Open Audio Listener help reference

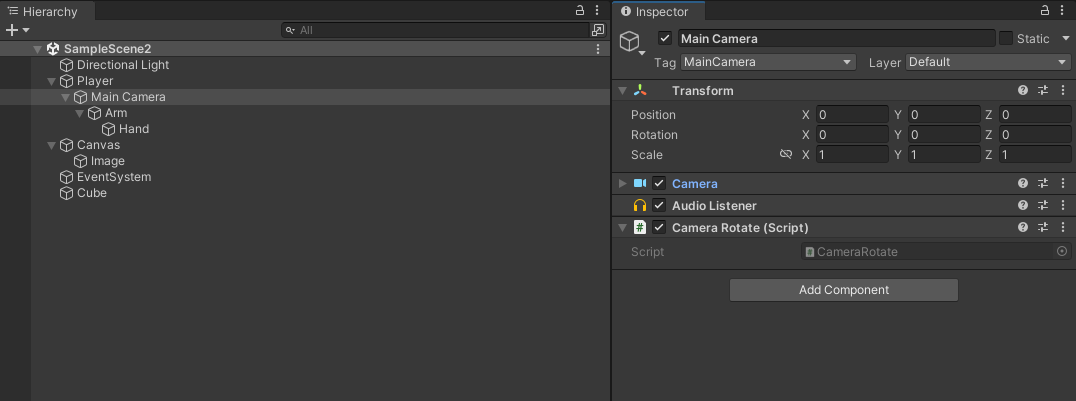coord(1023,205)
